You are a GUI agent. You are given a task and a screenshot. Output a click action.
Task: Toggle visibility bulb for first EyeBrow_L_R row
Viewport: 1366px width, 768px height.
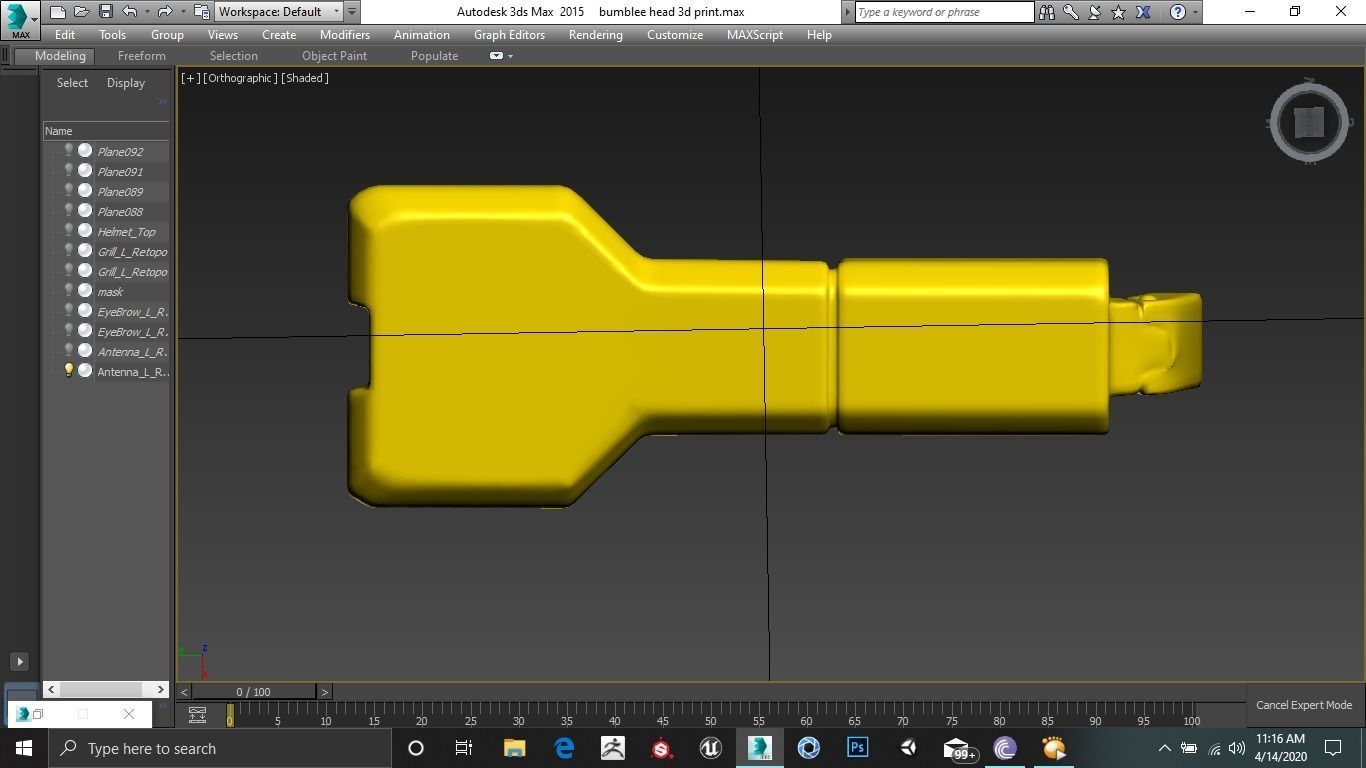click(69, 311)
